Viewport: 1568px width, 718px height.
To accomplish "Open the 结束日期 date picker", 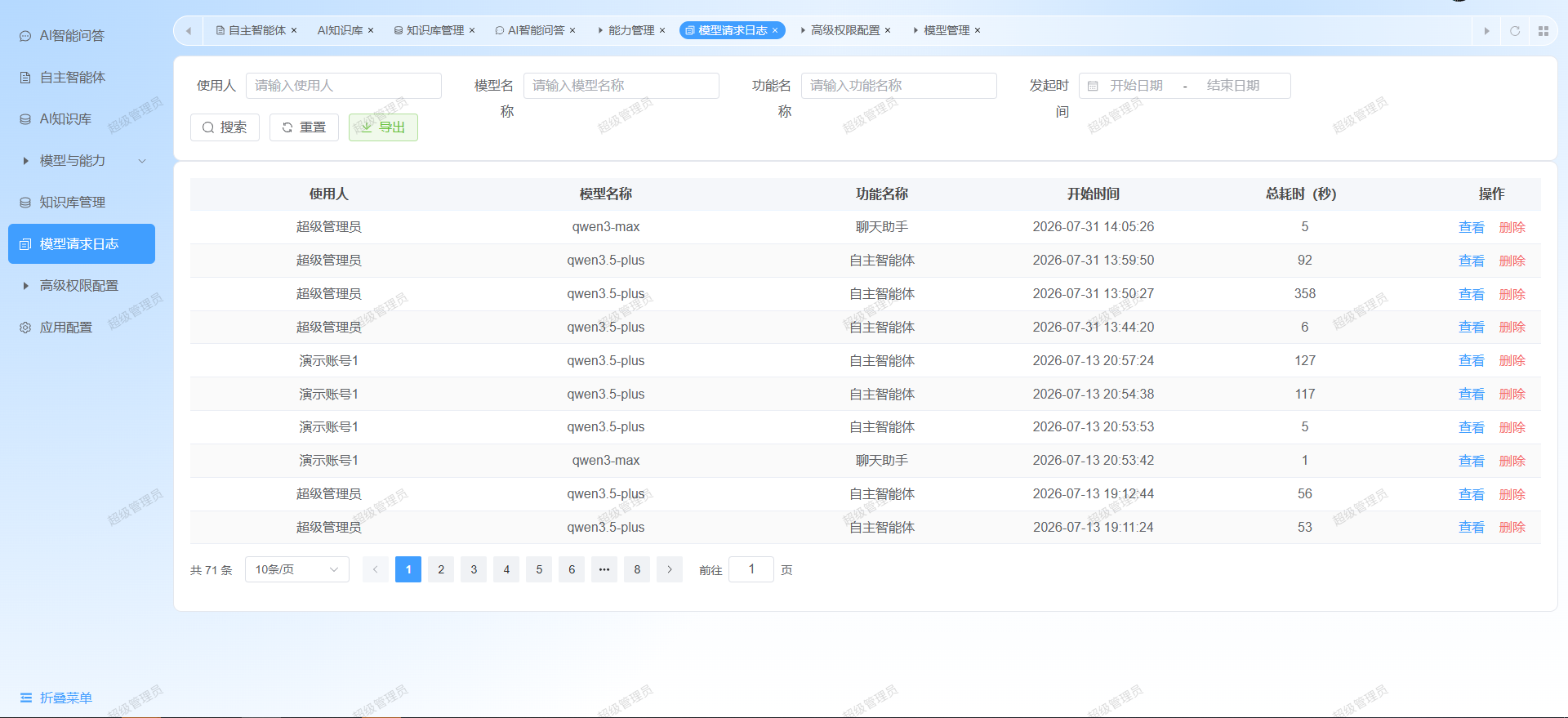I will (1233, 86).
